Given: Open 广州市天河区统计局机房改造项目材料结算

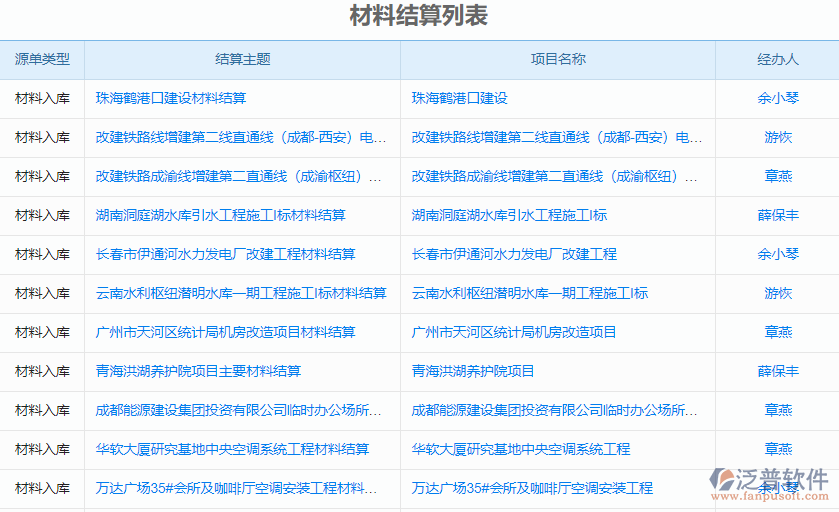Looking at the screenshot, I should point(225,332).
